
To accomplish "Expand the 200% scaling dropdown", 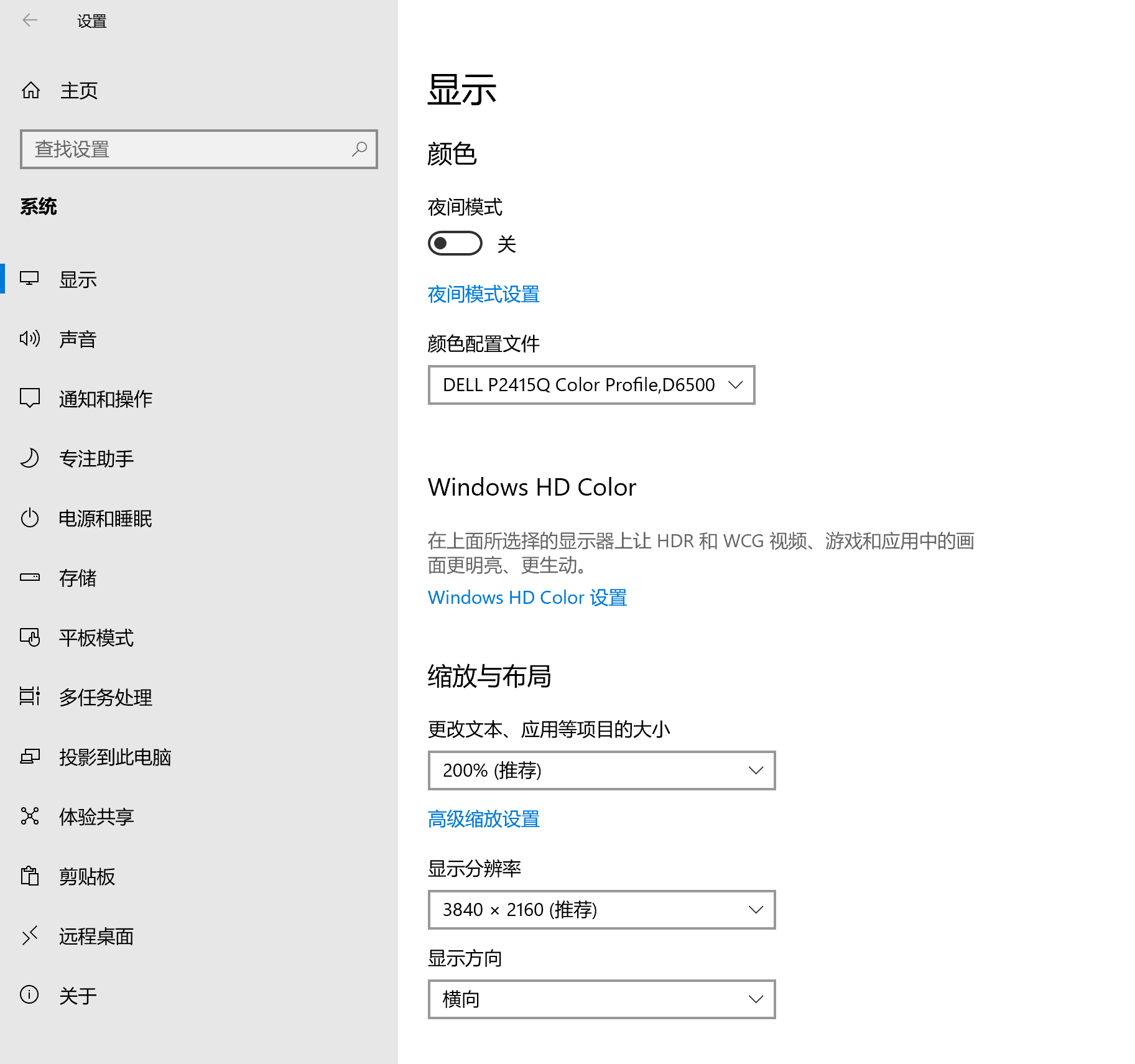I will click(x=601, y=770).
